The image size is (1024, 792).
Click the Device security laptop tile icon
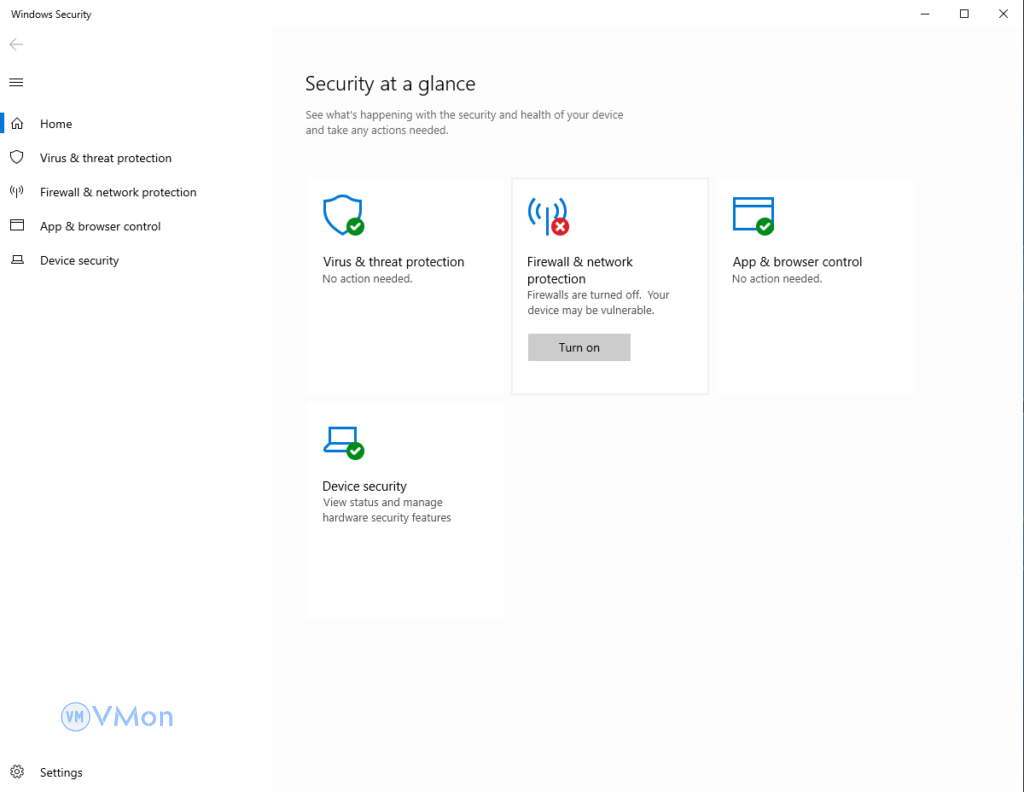pyautogui.click(x=343, y=440)
